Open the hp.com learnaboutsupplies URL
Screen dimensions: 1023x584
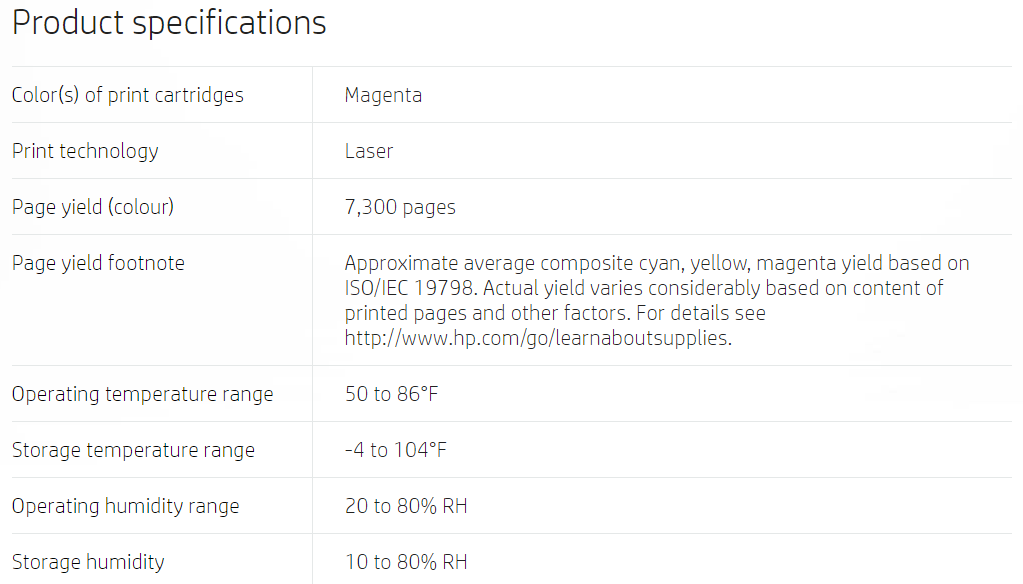click(538, 338)
